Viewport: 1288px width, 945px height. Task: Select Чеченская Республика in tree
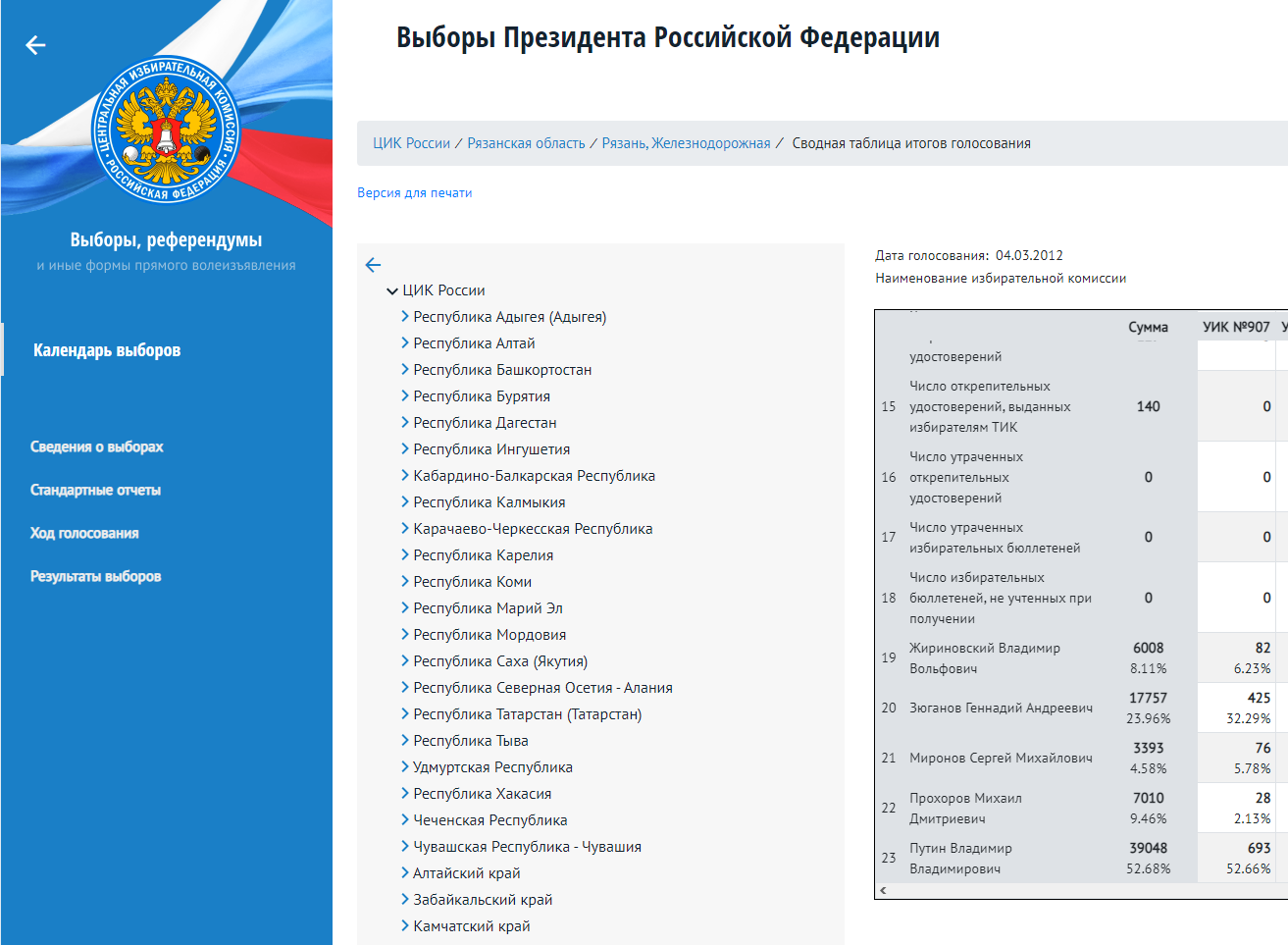point(490,820)
